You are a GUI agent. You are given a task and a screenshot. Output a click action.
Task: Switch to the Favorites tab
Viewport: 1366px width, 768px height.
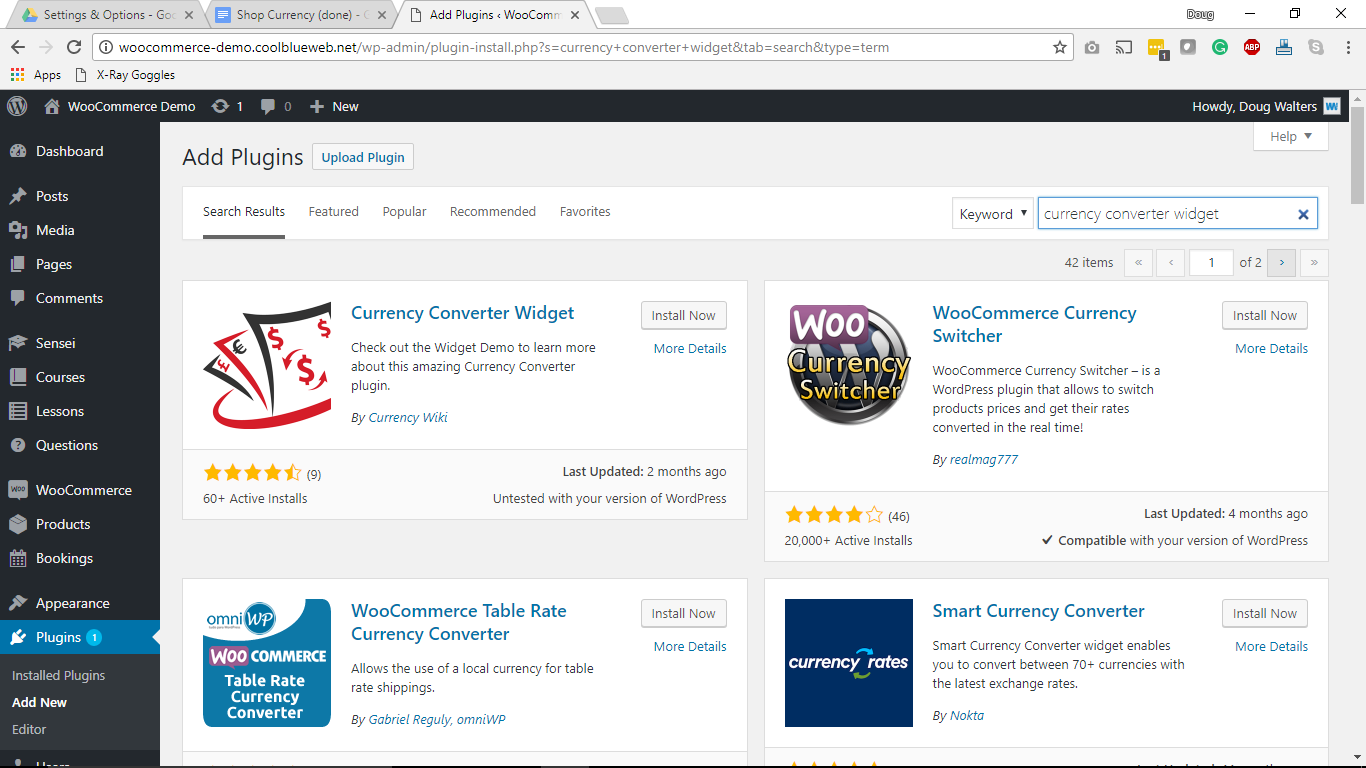pos(585,212)
